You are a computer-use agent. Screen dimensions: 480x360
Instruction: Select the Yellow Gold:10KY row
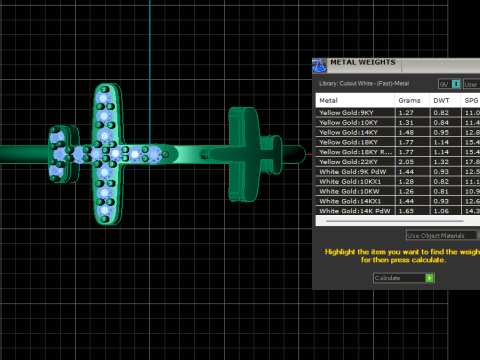(x=398, y=122)
